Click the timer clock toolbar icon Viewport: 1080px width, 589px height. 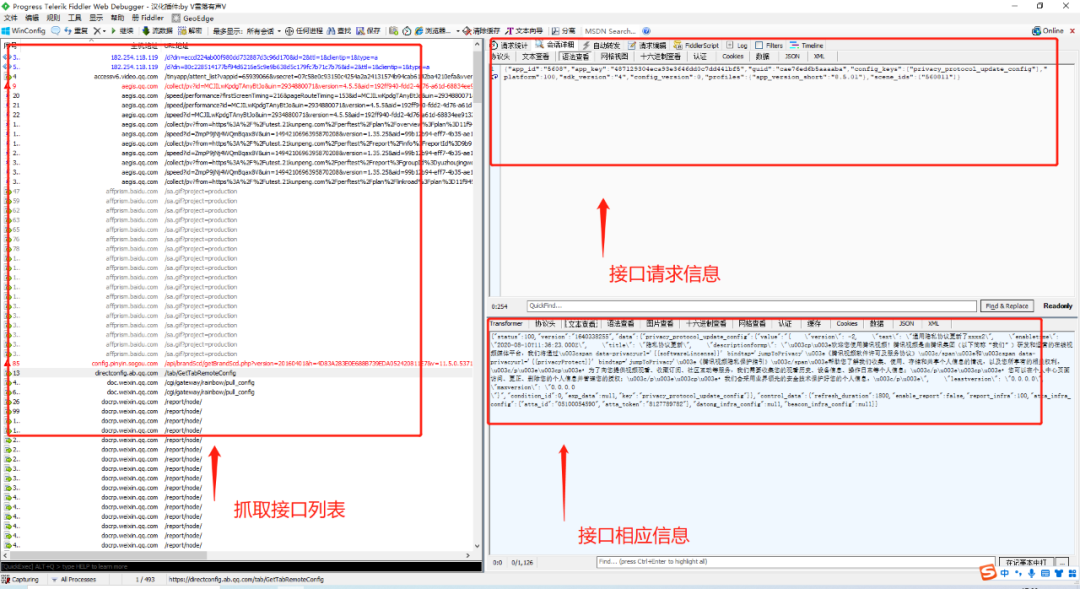click(406, 31)
